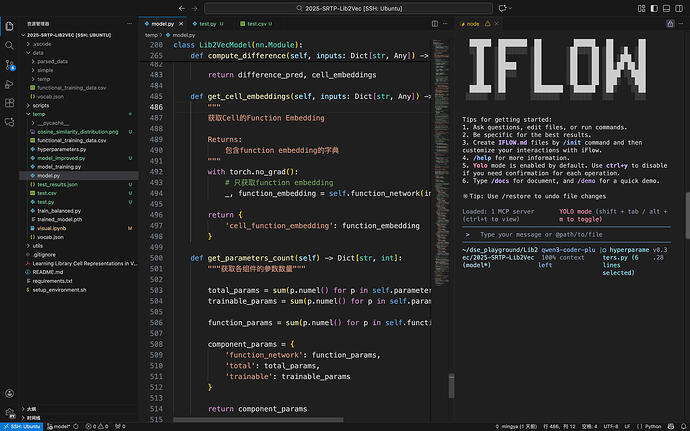Close the model.py tab
Screen dimensions: 690x431
click(181, 24)
